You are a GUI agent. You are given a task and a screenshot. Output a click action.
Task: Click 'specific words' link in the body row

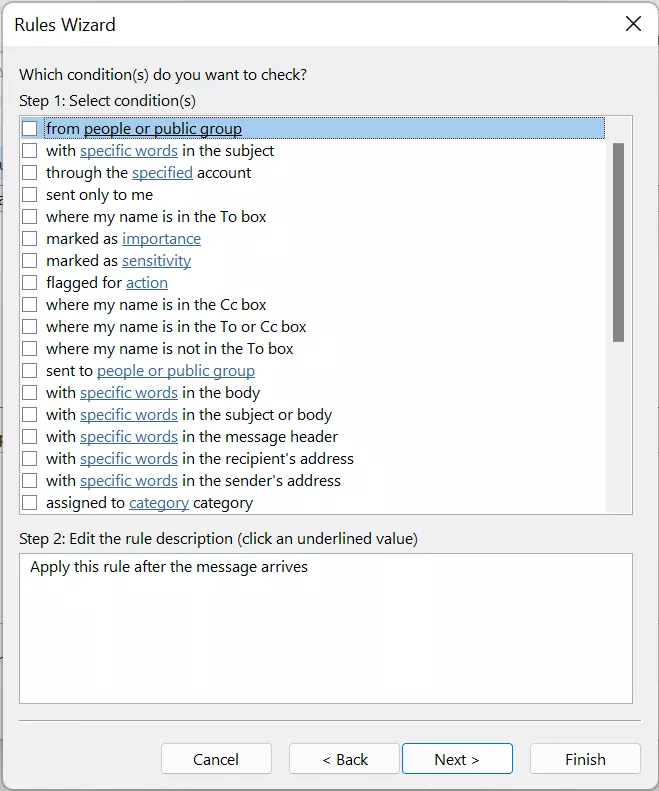click(129, 393)
